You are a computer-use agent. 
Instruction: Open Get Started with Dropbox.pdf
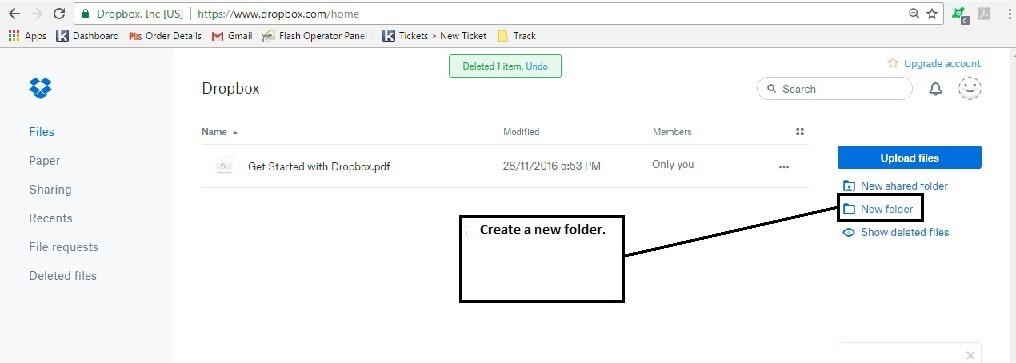click(319, 167)
